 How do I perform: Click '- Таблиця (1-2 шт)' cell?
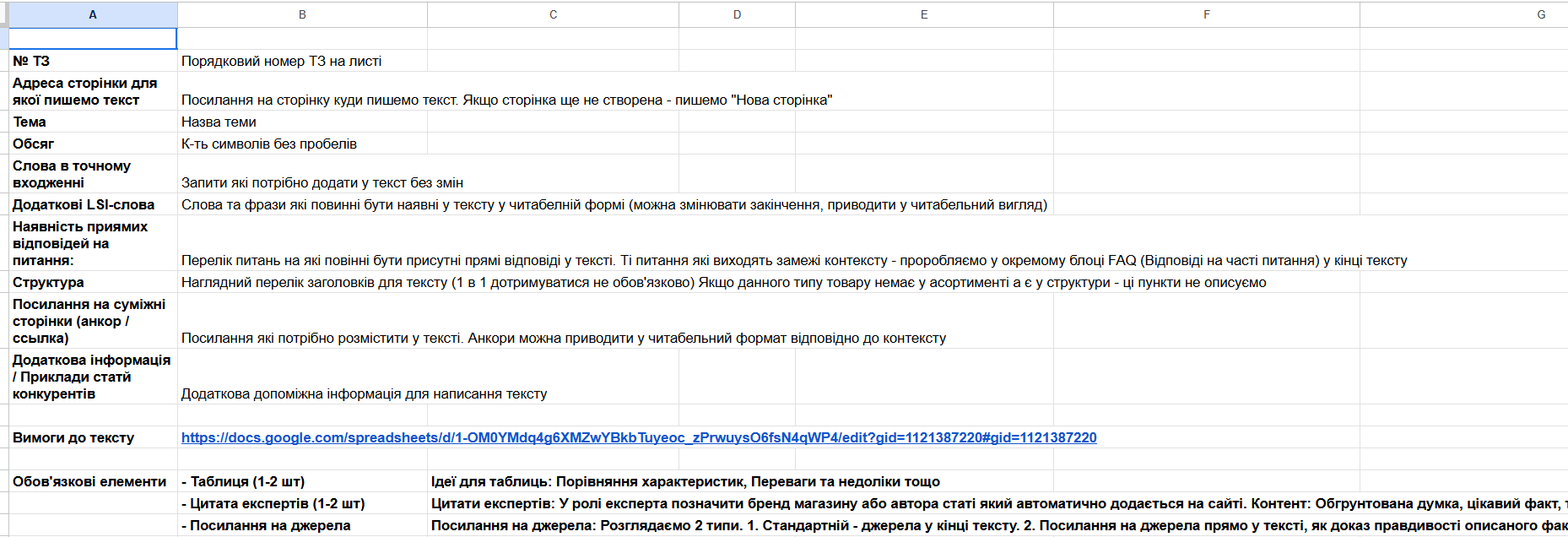click(302, 481)
